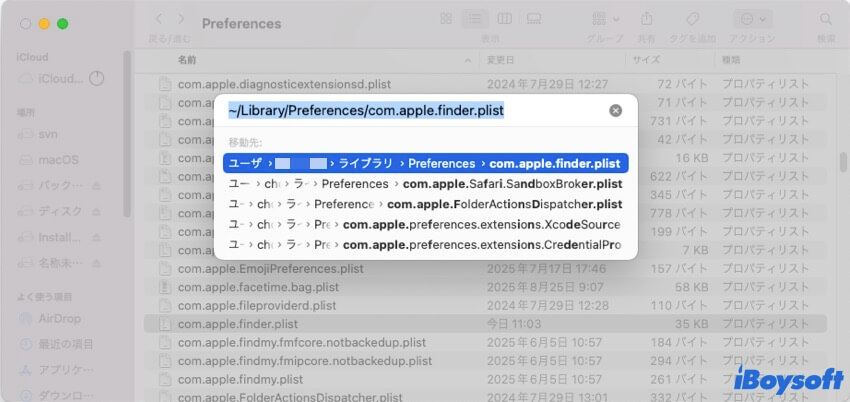The width and height of the screenshot is (850, 402).
Task: Go forward with the right arrow
Action: pos(183,19)
